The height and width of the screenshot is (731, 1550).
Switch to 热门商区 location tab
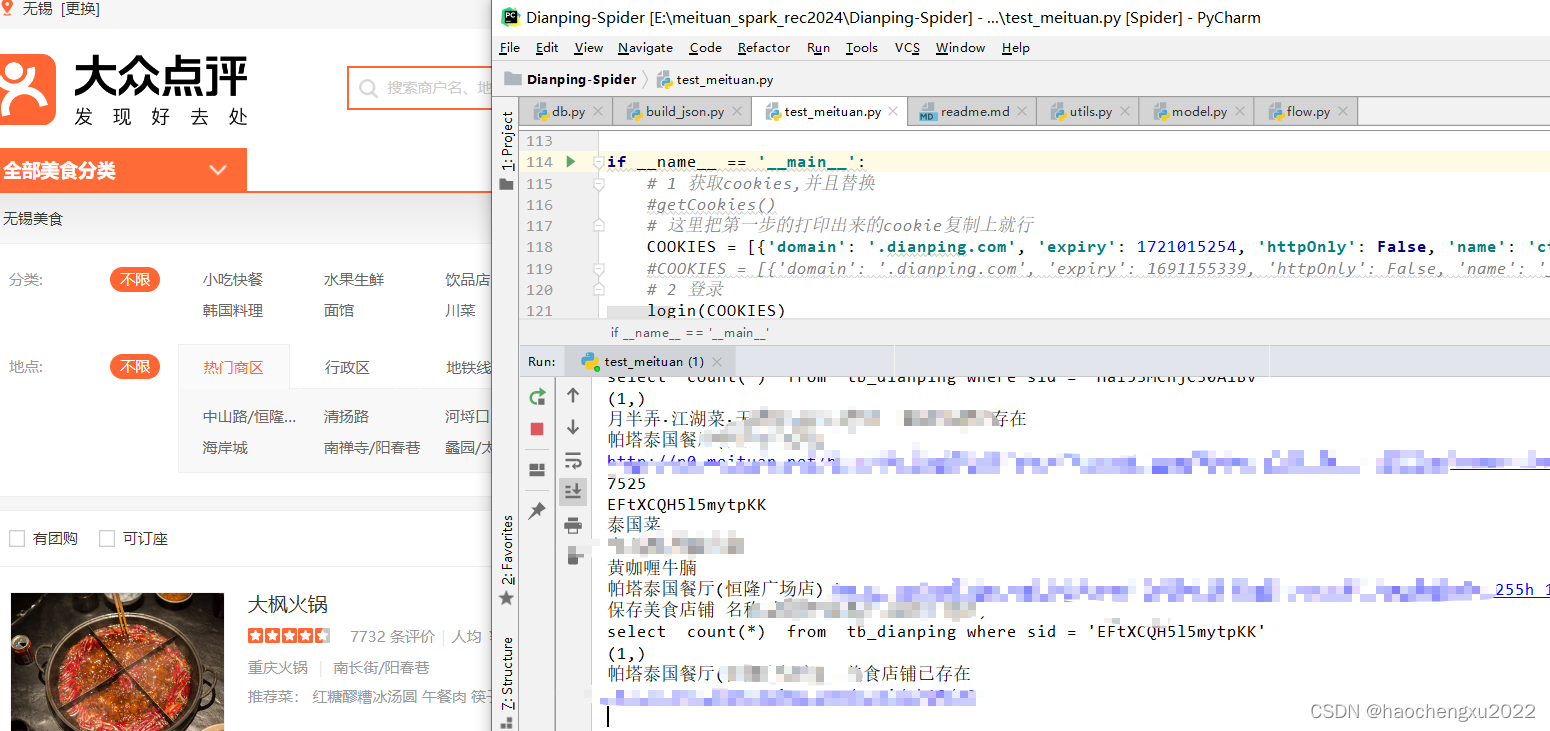tap(233, 367)
